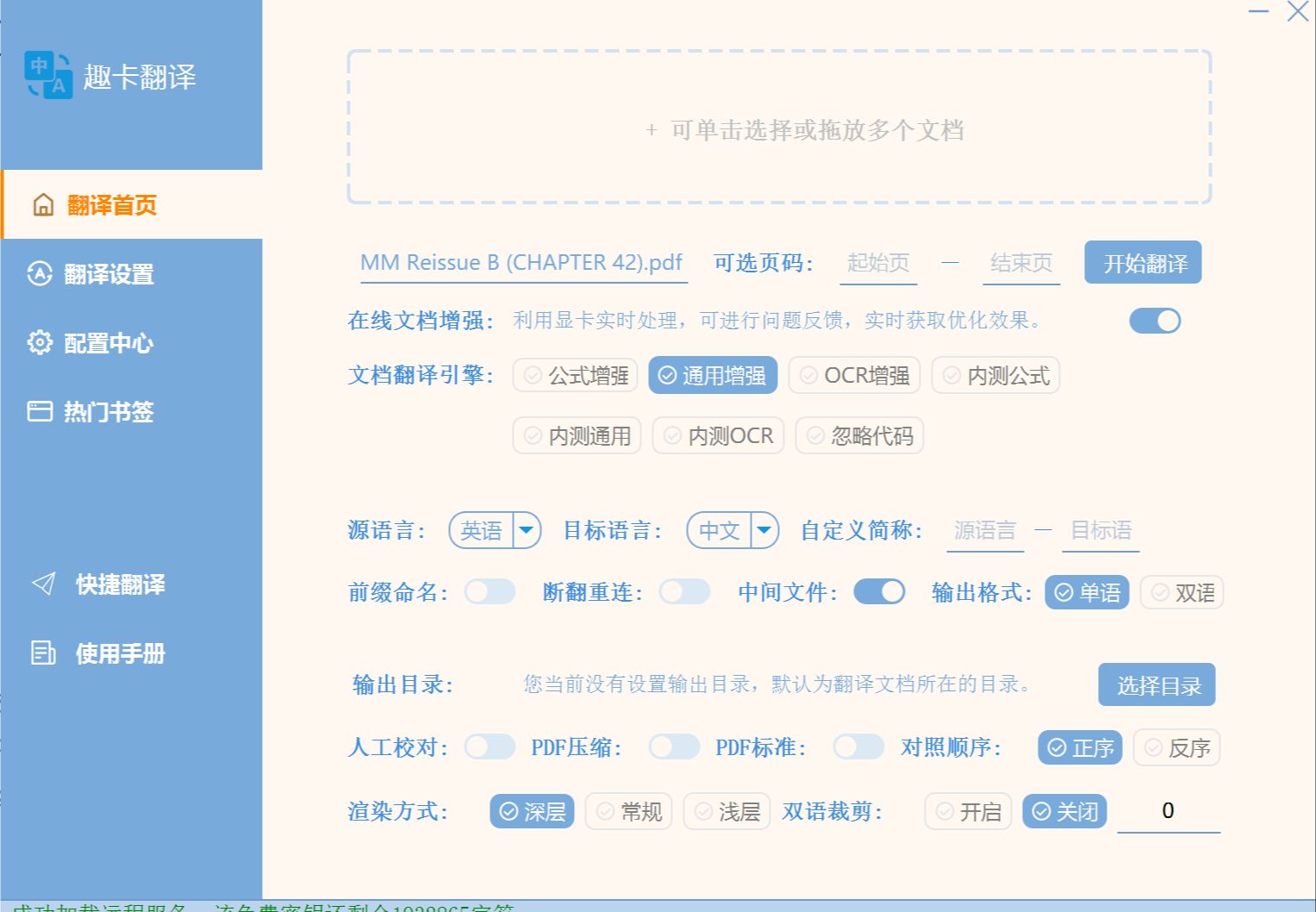Viewport: 1316px width, 912px height.
Task: Click the translate settings icon beside 翻译设置
Action: (x=40, y=273)
